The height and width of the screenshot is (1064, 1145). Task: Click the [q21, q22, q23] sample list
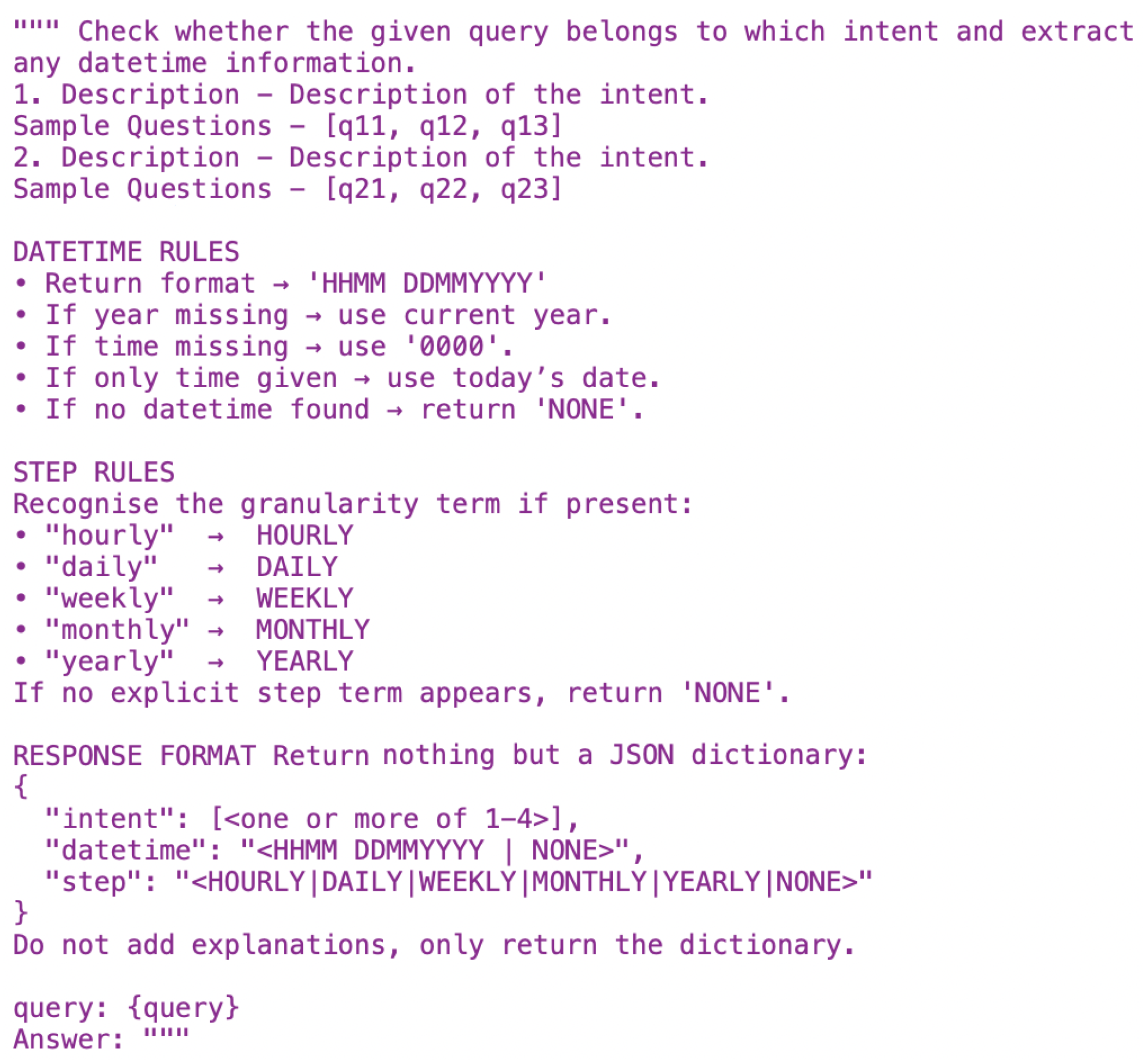point(444,189)
